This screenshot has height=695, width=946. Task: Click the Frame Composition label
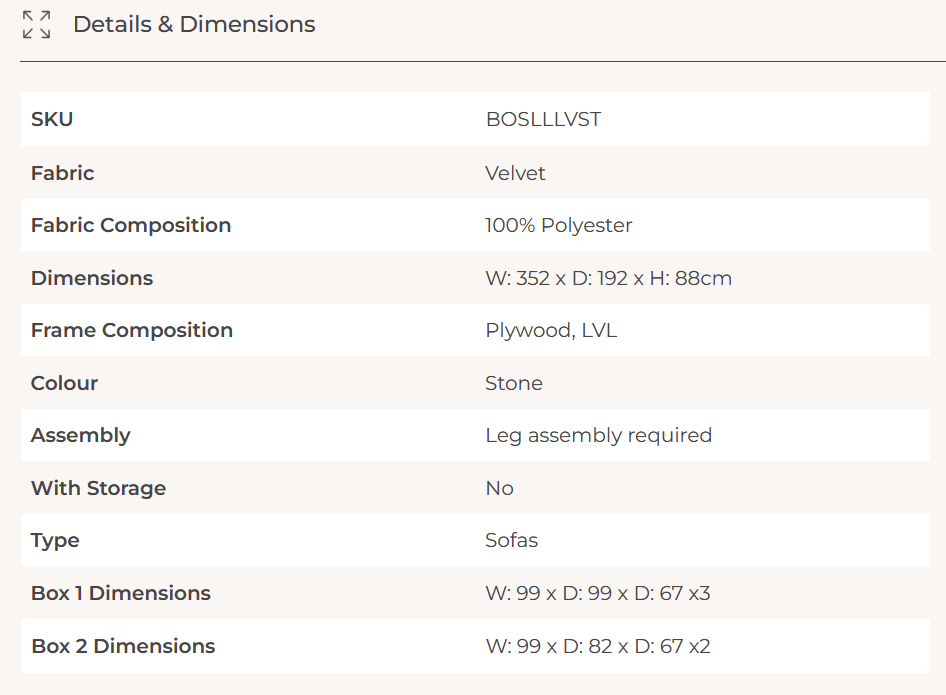[x=132, y=330]
